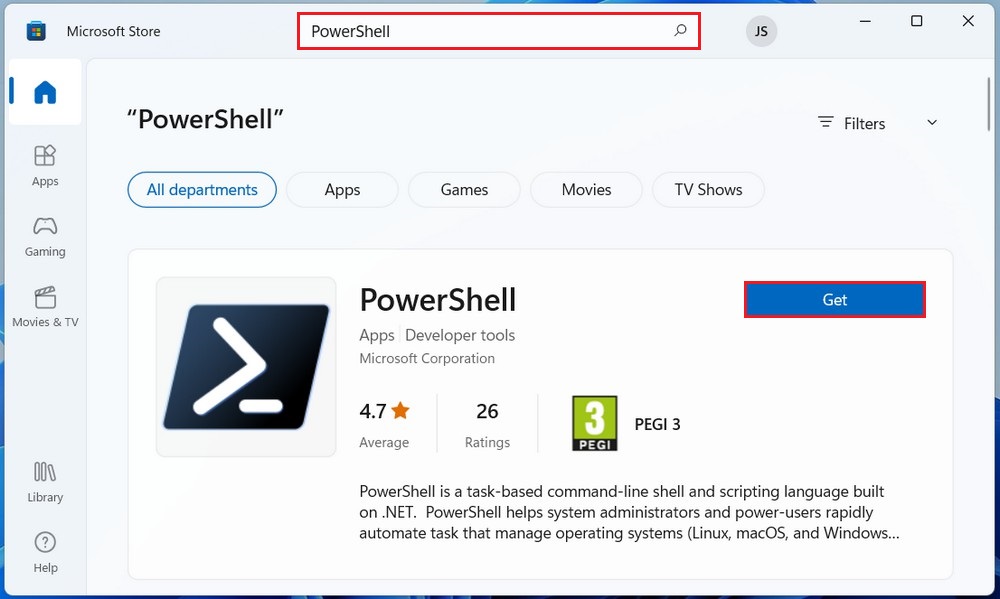
Task: Click the PEGI 3 rating badge
Action: (594, 424)
